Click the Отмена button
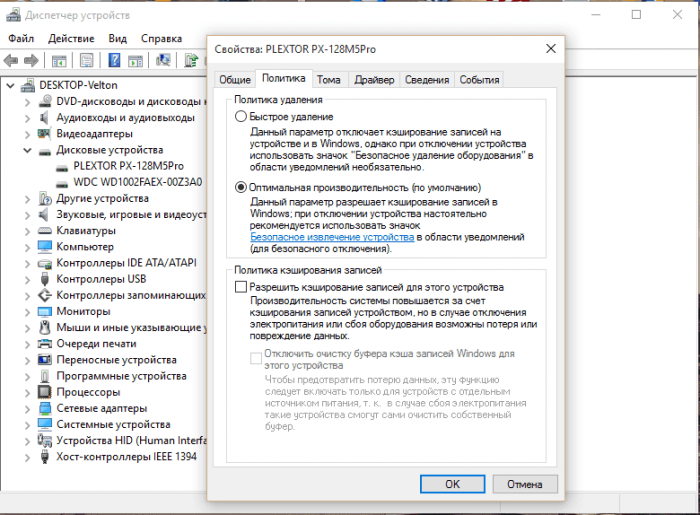Viewport: 700px width, 515px height. [524, 483]
